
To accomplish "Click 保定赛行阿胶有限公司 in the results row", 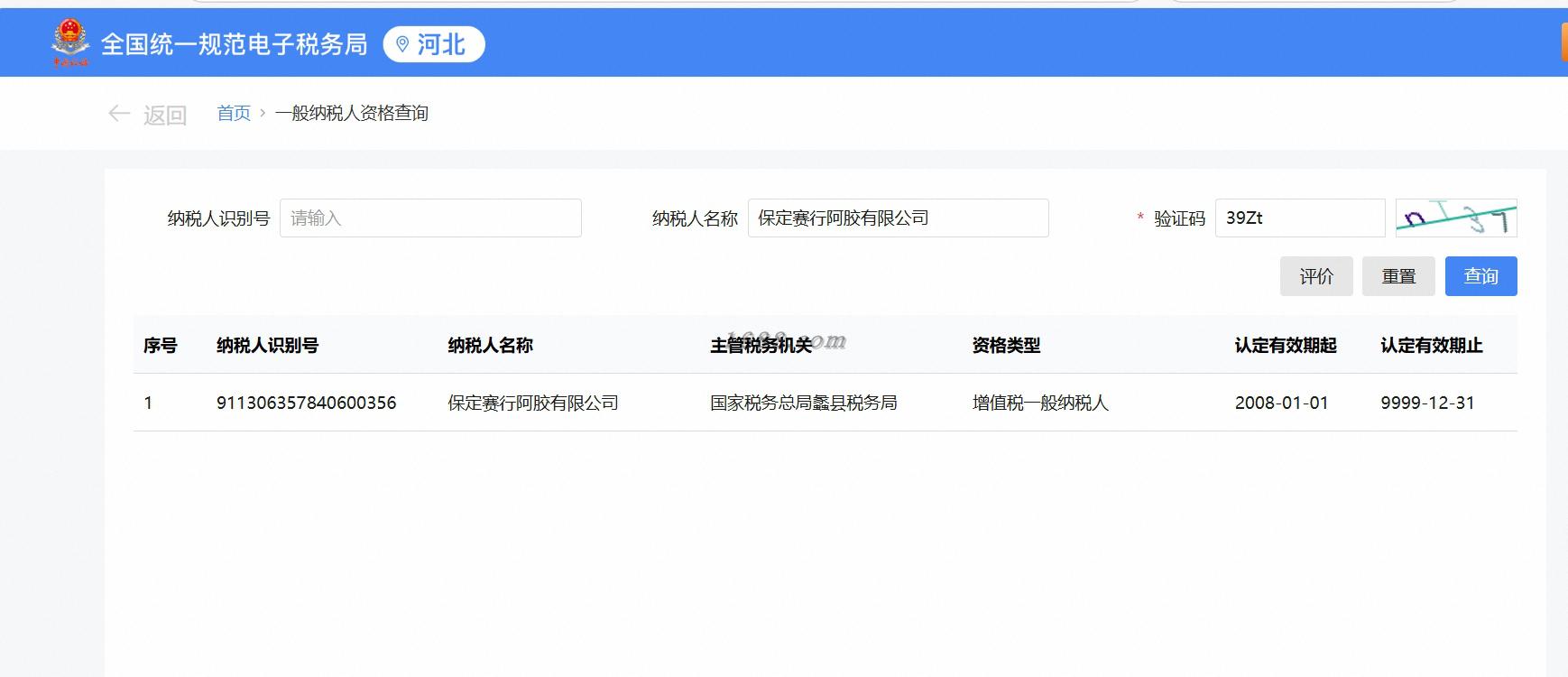I will 533,403.
